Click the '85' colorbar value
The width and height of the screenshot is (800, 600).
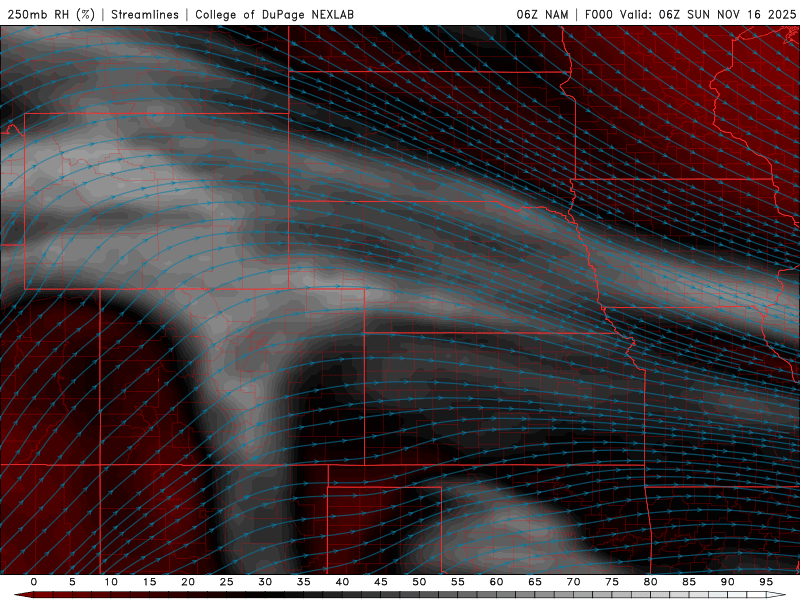pyautogui.click(x=689, y=582)
